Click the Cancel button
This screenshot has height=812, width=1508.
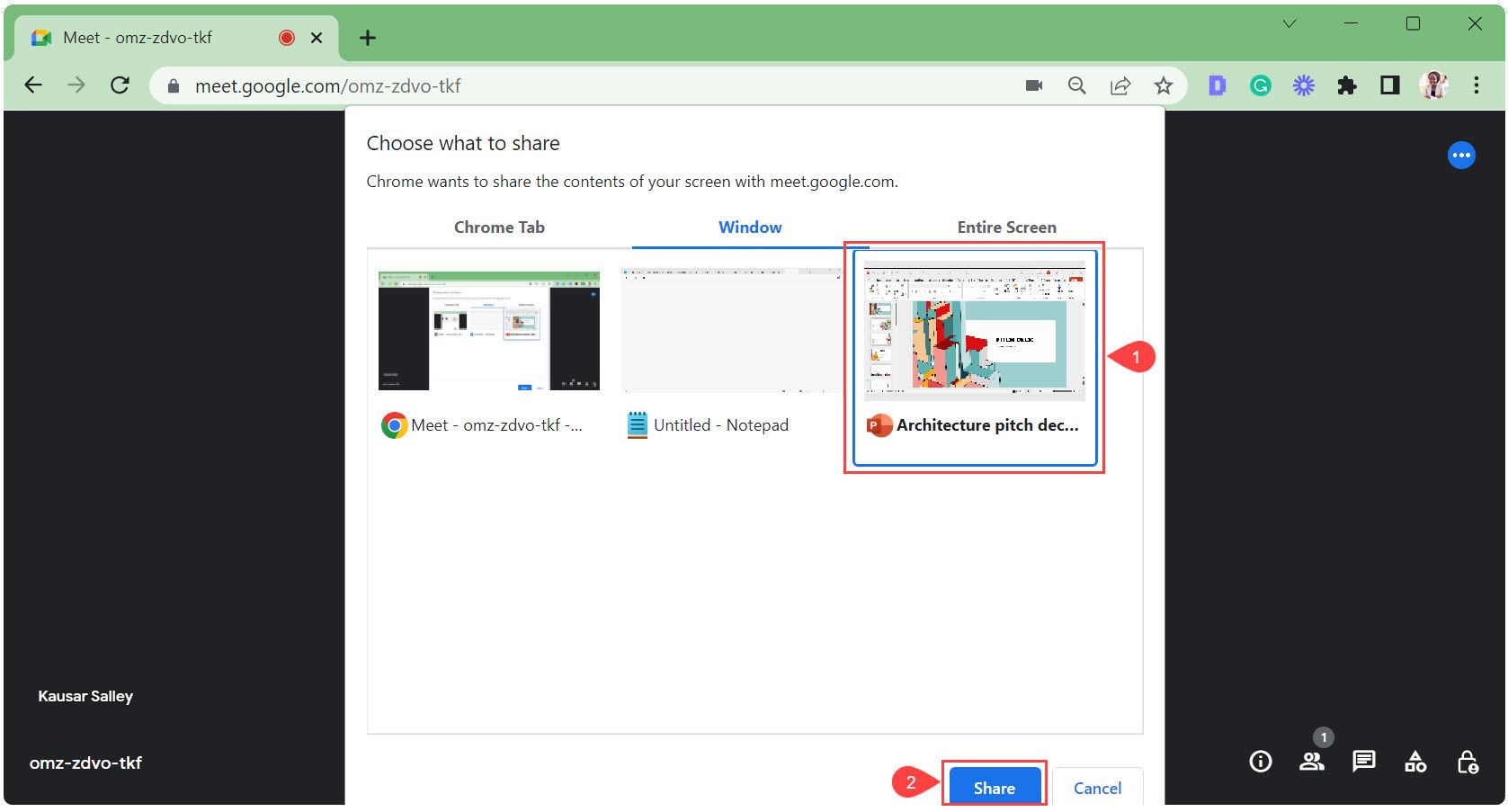pyautogui.click(x=1096, y=788)
